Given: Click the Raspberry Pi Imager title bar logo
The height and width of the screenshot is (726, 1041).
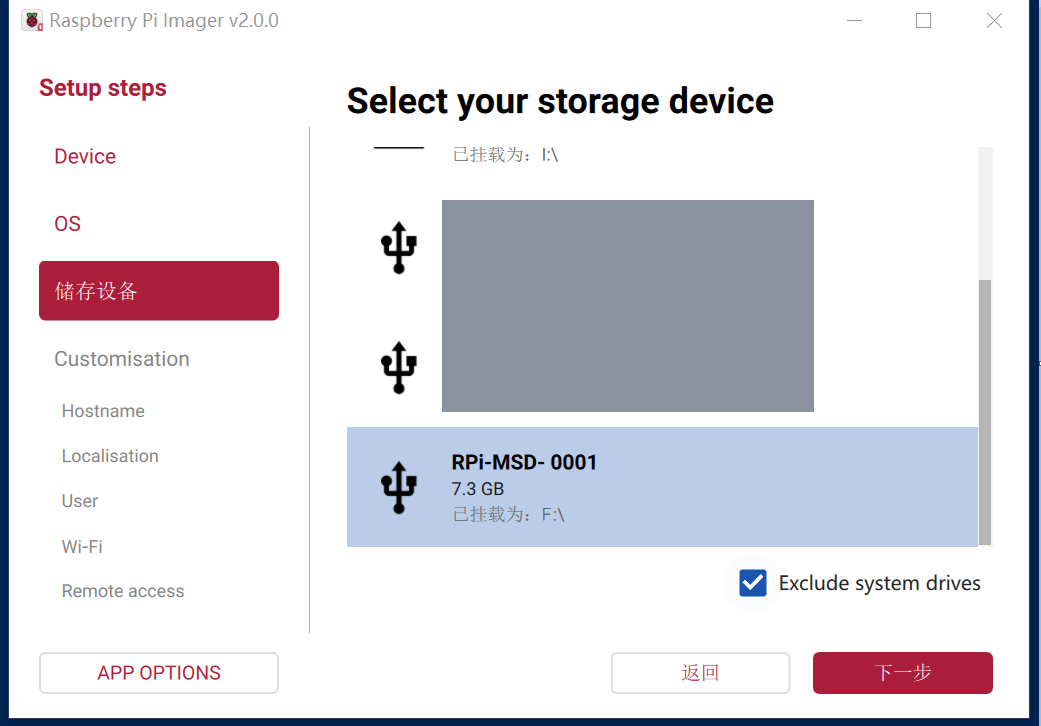Looking at the screenshot, I should tap(33, 20).
